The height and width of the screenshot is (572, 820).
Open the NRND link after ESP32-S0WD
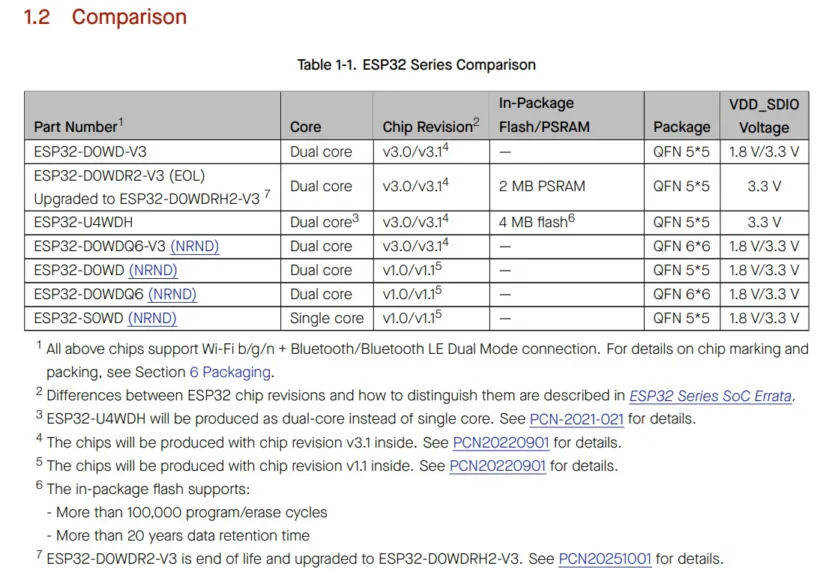[152, 318]
